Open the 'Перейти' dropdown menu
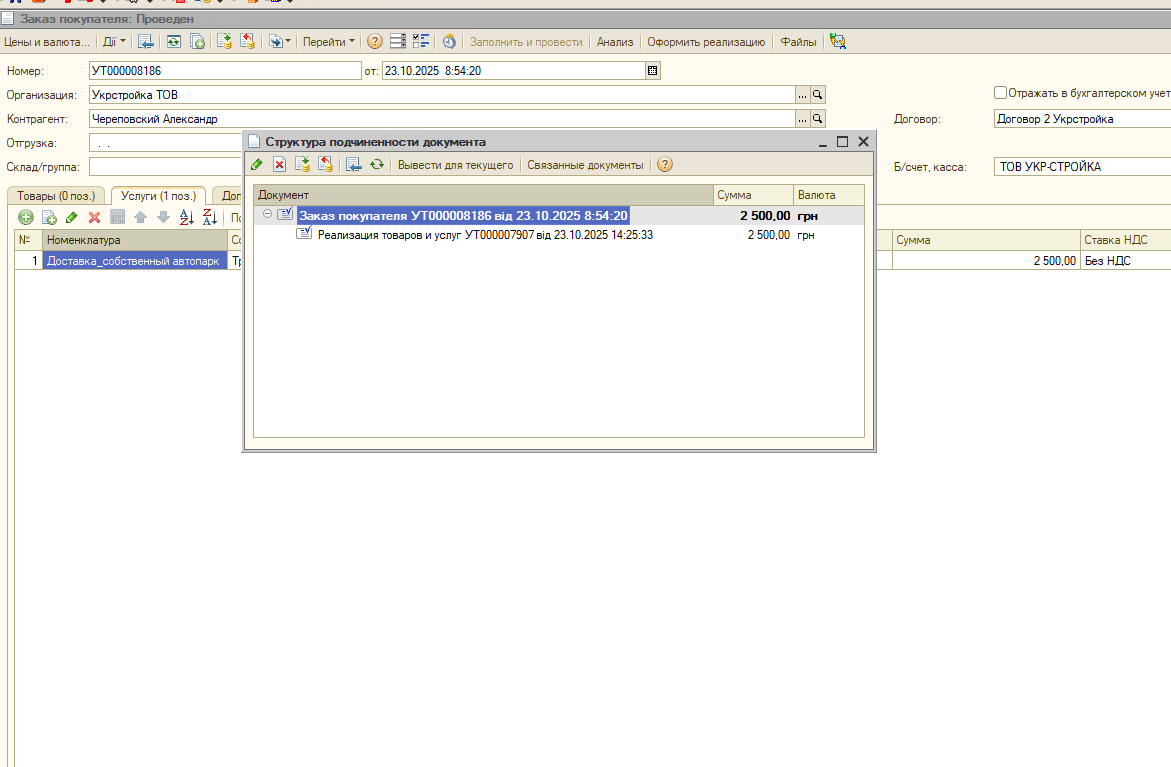 329,42
